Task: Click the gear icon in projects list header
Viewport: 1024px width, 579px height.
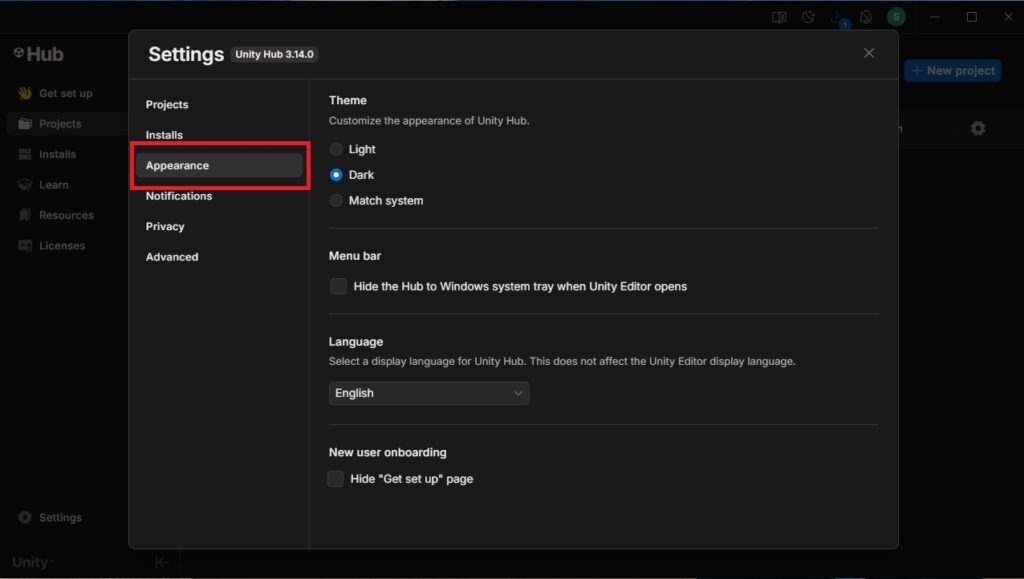Action: point(978,128)
